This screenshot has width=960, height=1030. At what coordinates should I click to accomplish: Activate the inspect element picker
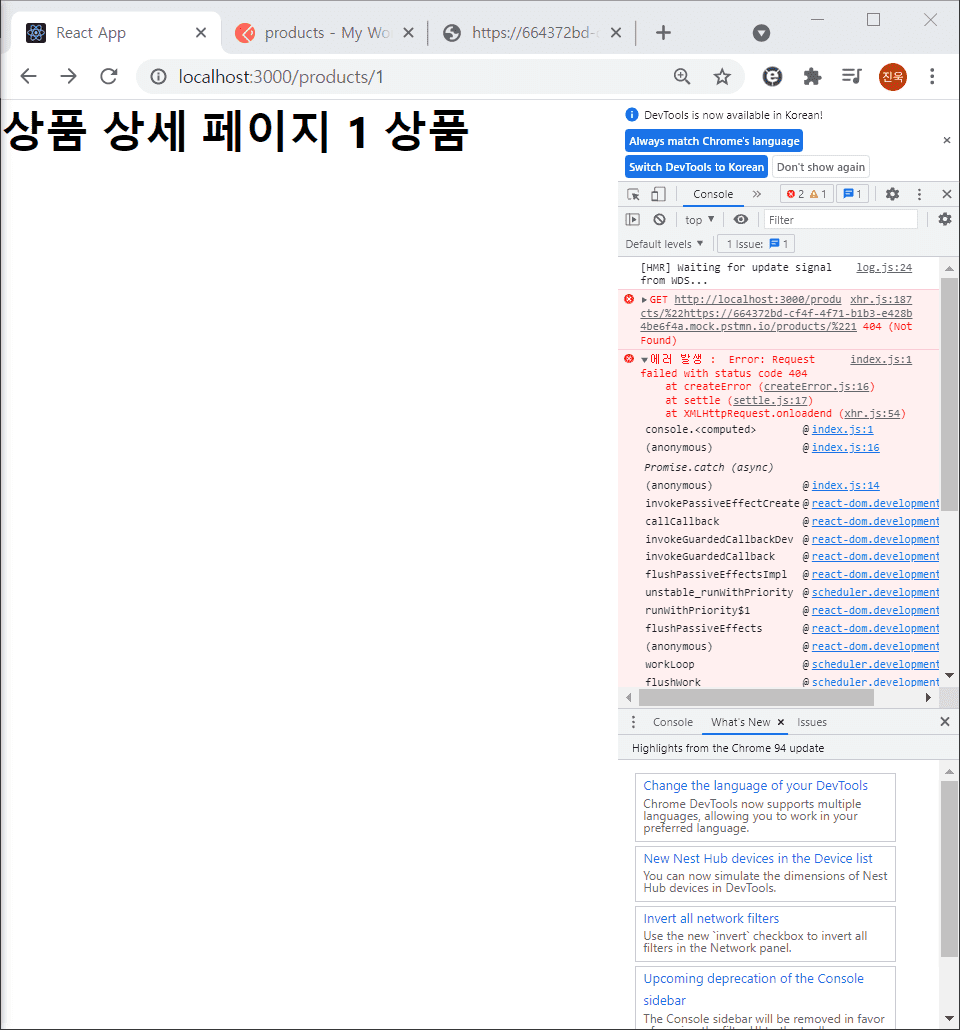pyautogui.click(x=633, y=194)
